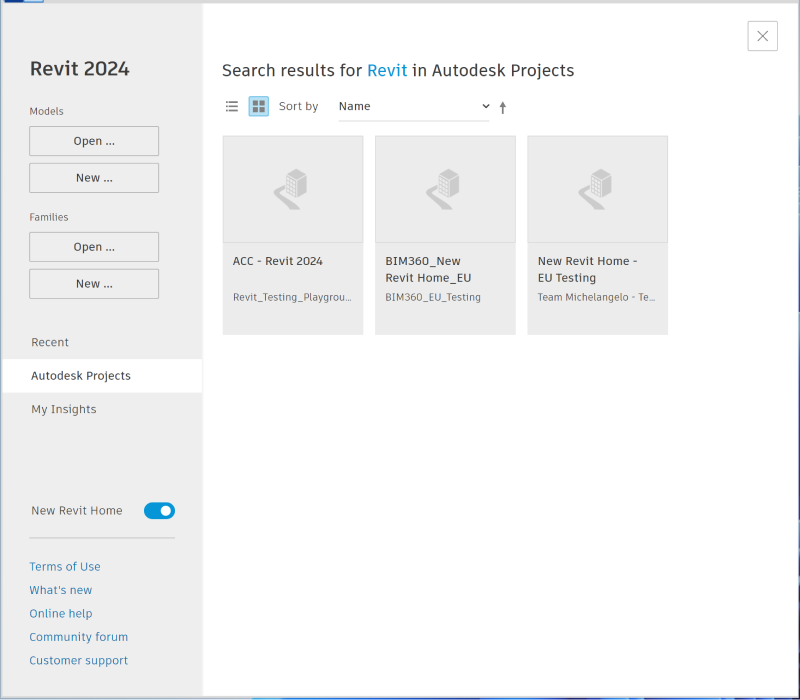This screenshot has height=700, width=800.
Task: Open the Recent tab
Action: coord(50,342)
